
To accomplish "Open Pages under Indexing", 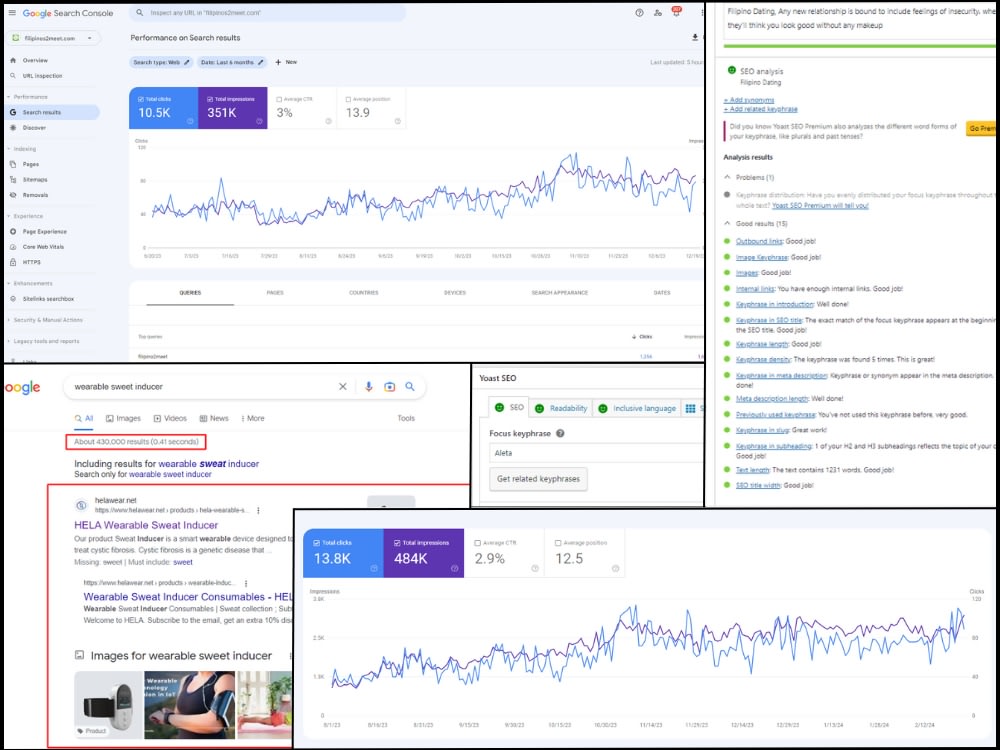I will [x=31, y=164].
